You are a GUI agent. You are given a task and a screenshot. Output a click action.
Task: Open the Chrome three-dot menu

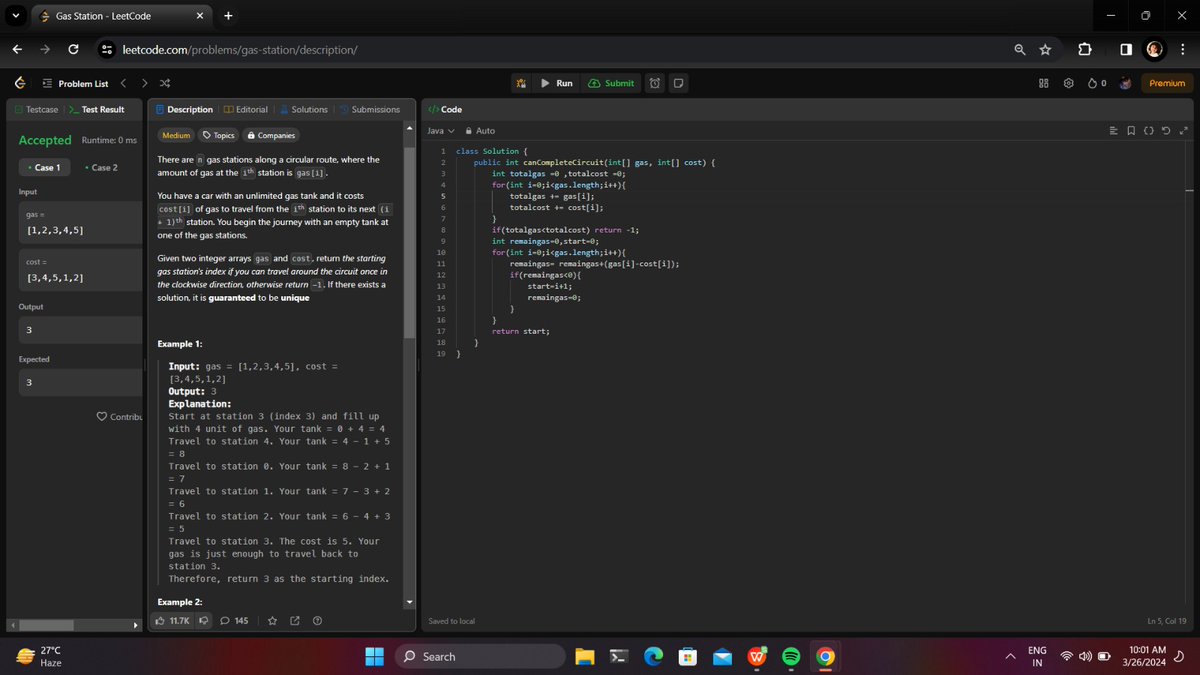(1181, 49)
